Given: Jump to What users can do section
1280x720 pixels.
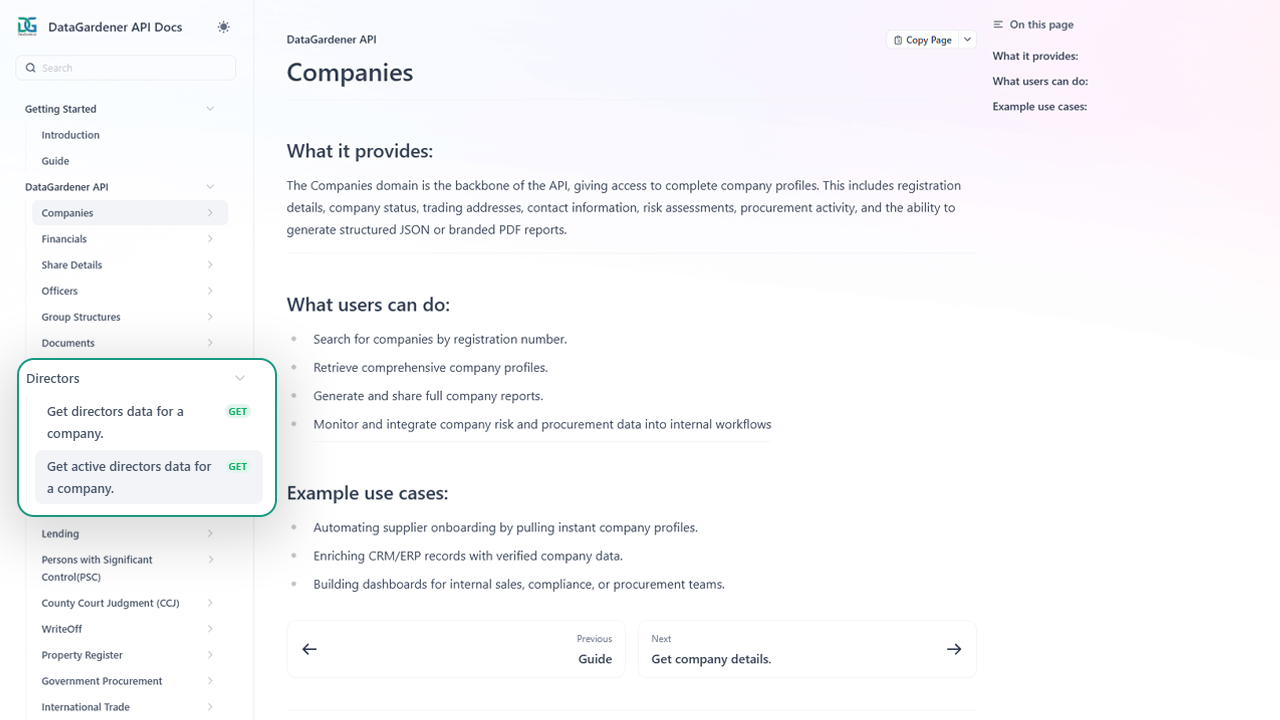Looking at the screenshot, I should [x=1040, y=81].
